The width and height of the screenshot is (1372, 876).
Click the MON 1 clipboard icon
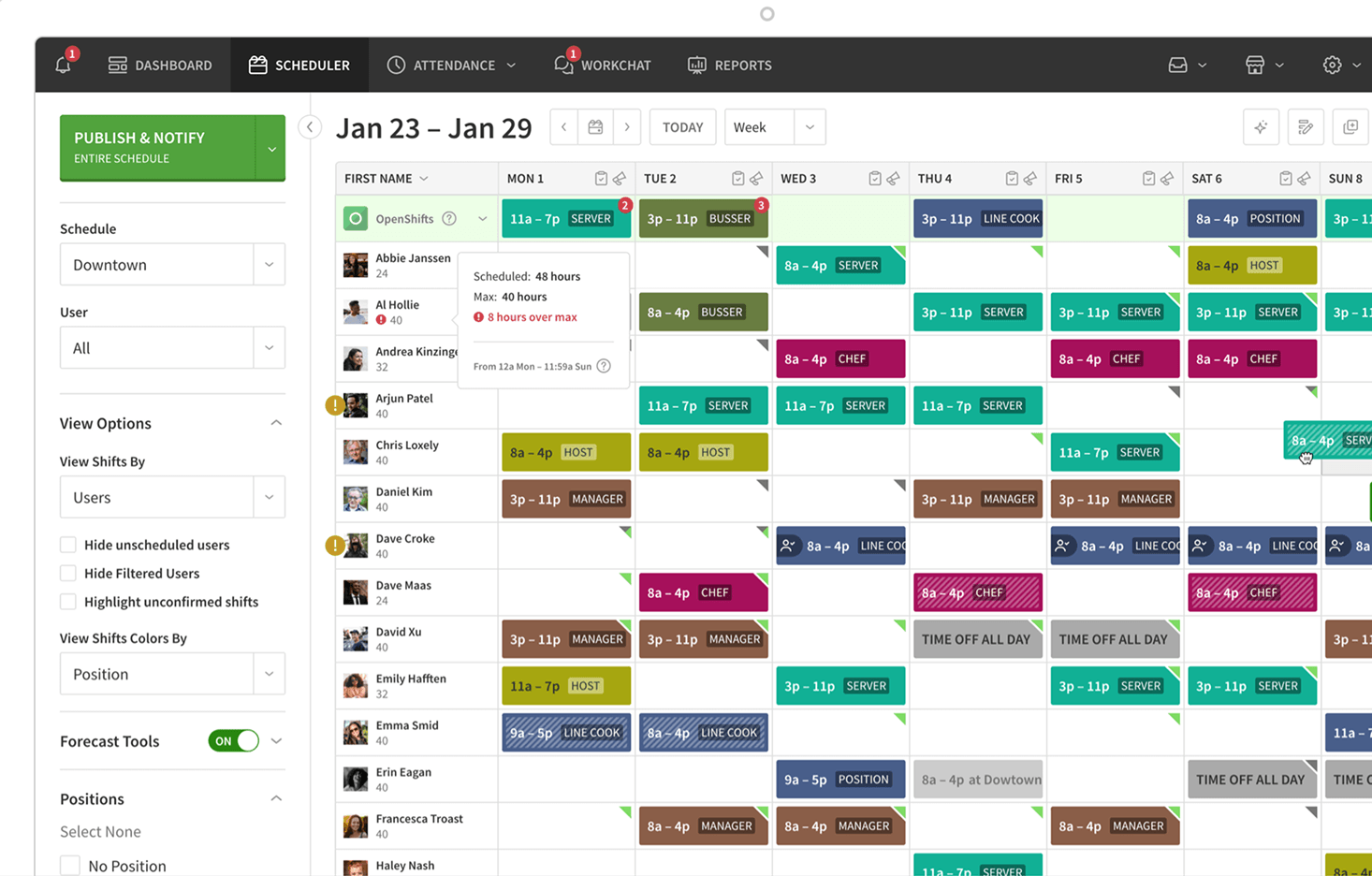tap(601, 179)
